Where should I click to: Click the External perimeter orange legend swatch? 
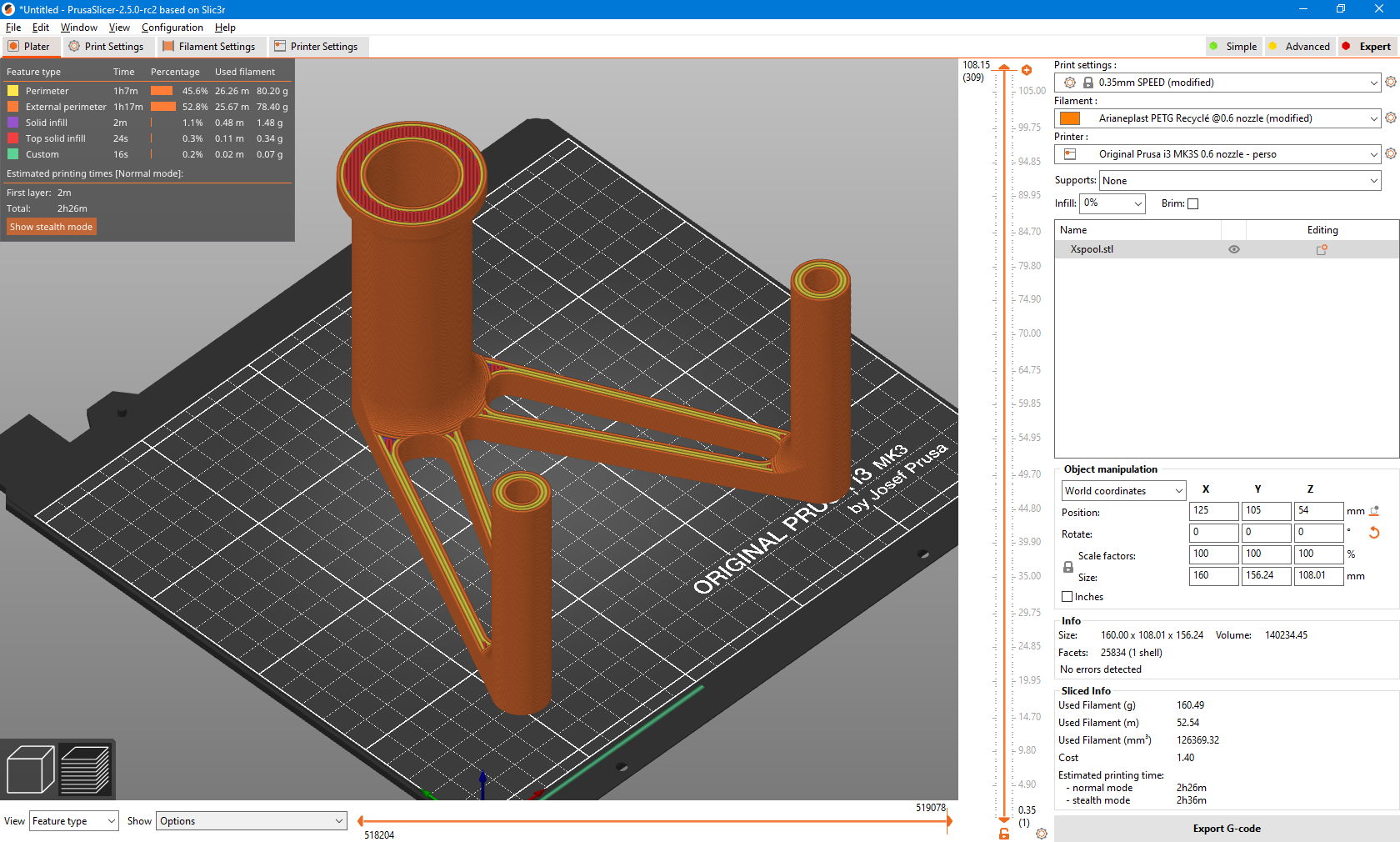tap(13, 107)
